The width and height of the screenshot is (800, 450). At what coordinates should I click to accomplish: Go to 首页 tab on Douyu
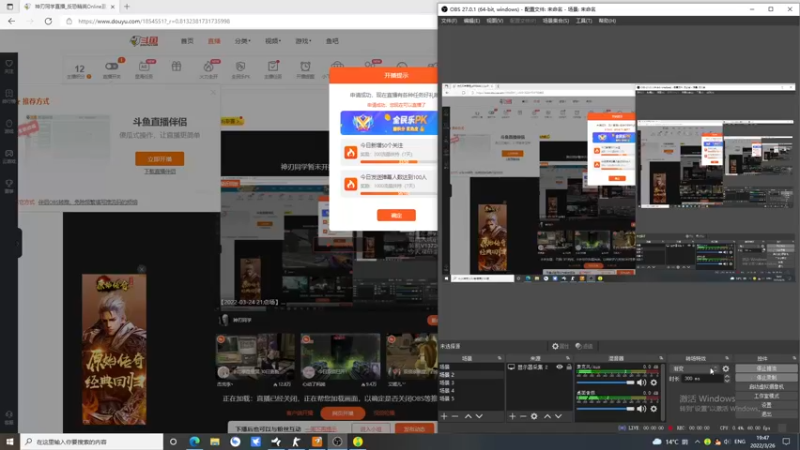coord(187,41)
